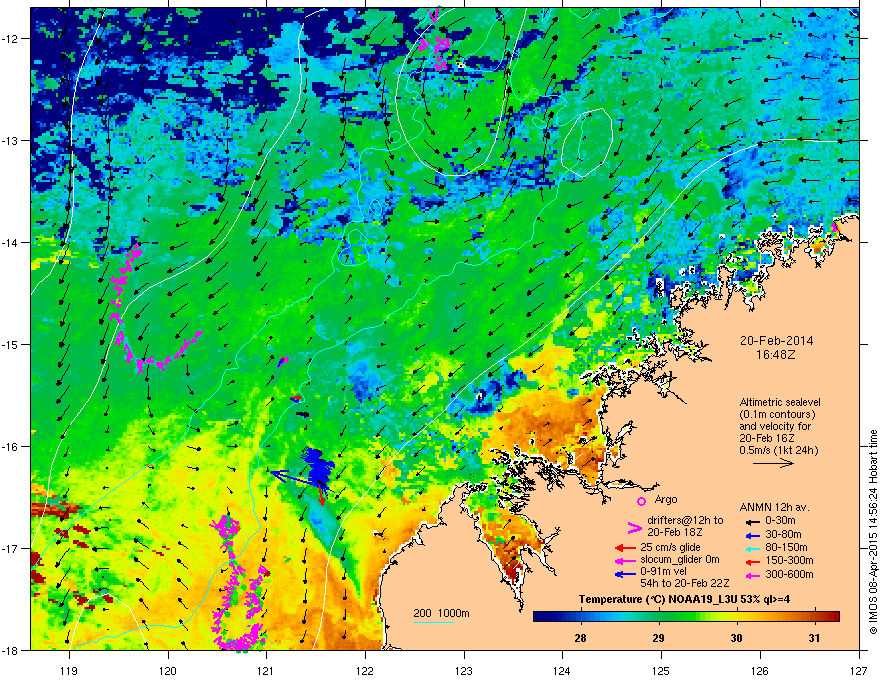
Task: Click the red 25 cm/s glide arrow
Action: click(x=624, y=548)
